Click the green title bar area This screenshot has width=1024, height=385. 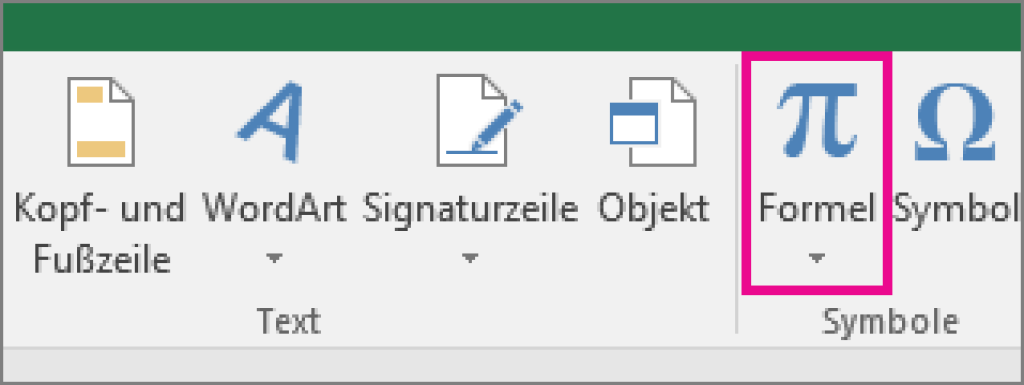(x=512, y=27)
